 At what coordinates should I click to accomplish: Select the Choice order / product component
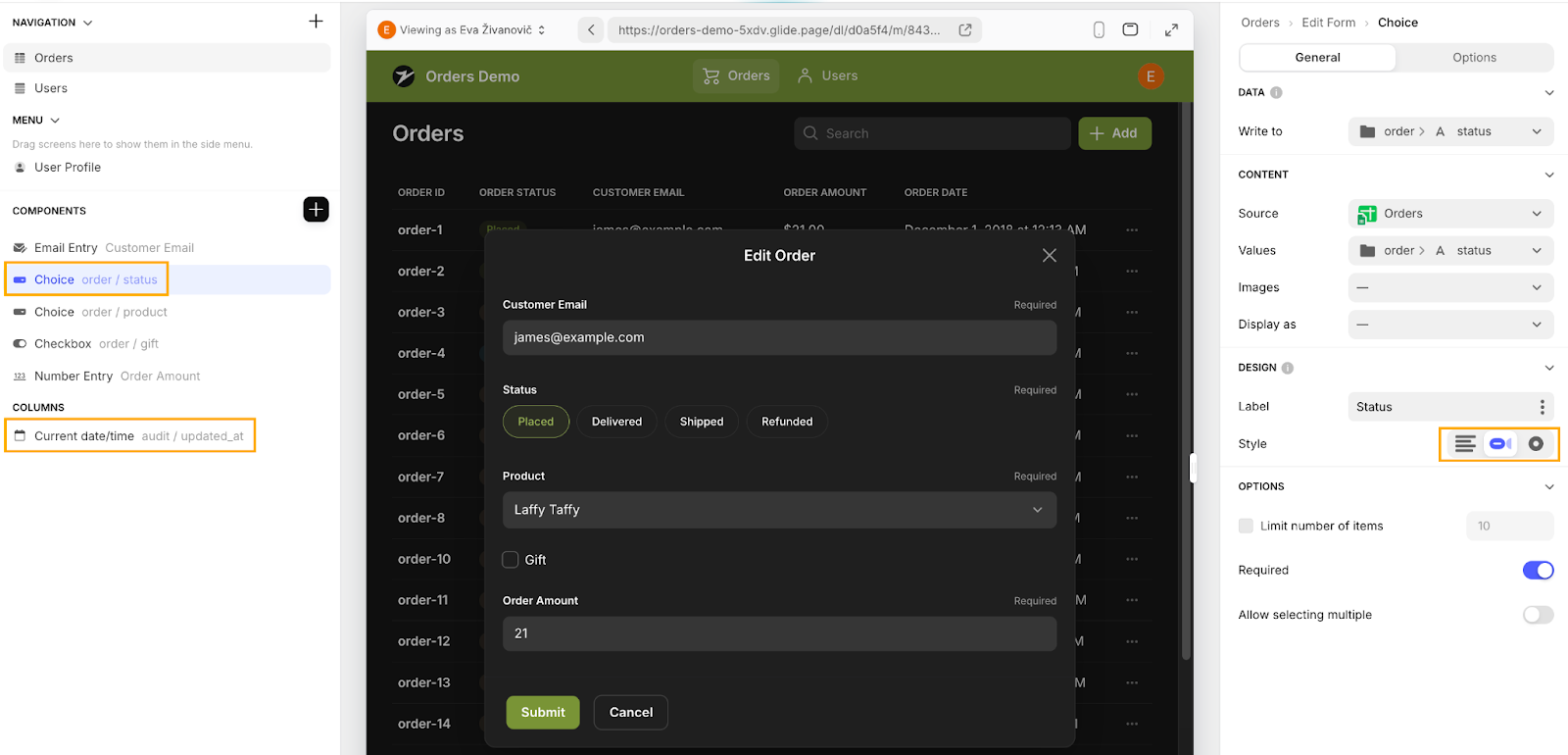tap(167, 312)
